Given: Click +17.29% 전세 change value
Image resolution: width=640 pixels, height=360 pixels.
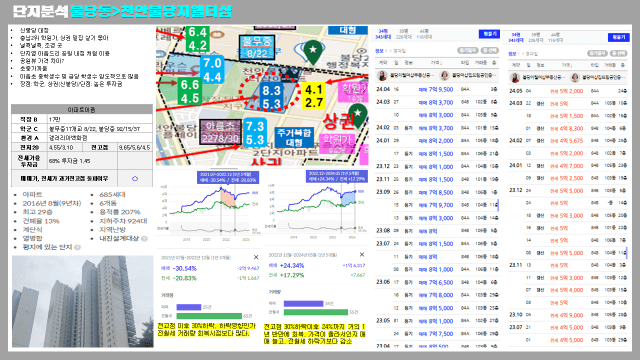Looking at the screenshot, I should point(291,275).
